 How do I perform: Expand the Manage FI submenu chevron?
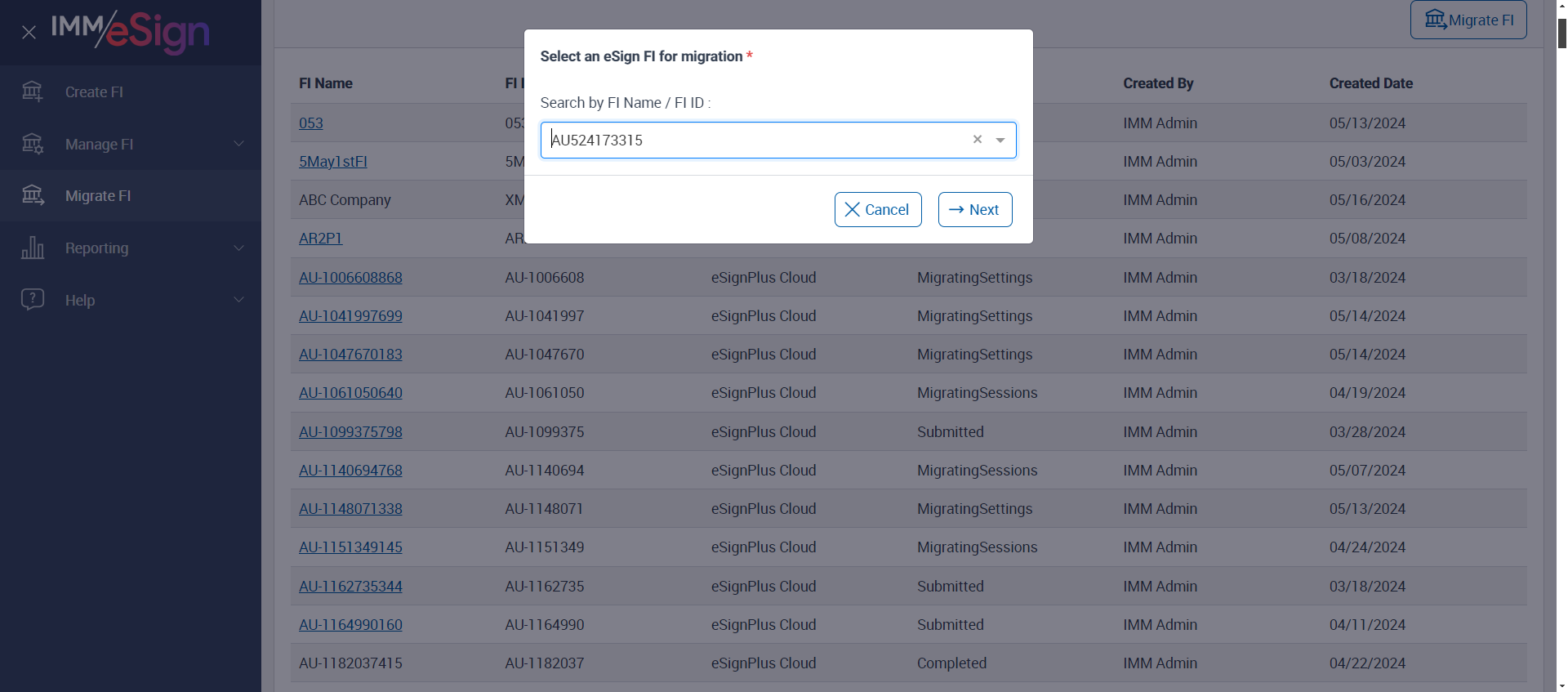(239, 144)
